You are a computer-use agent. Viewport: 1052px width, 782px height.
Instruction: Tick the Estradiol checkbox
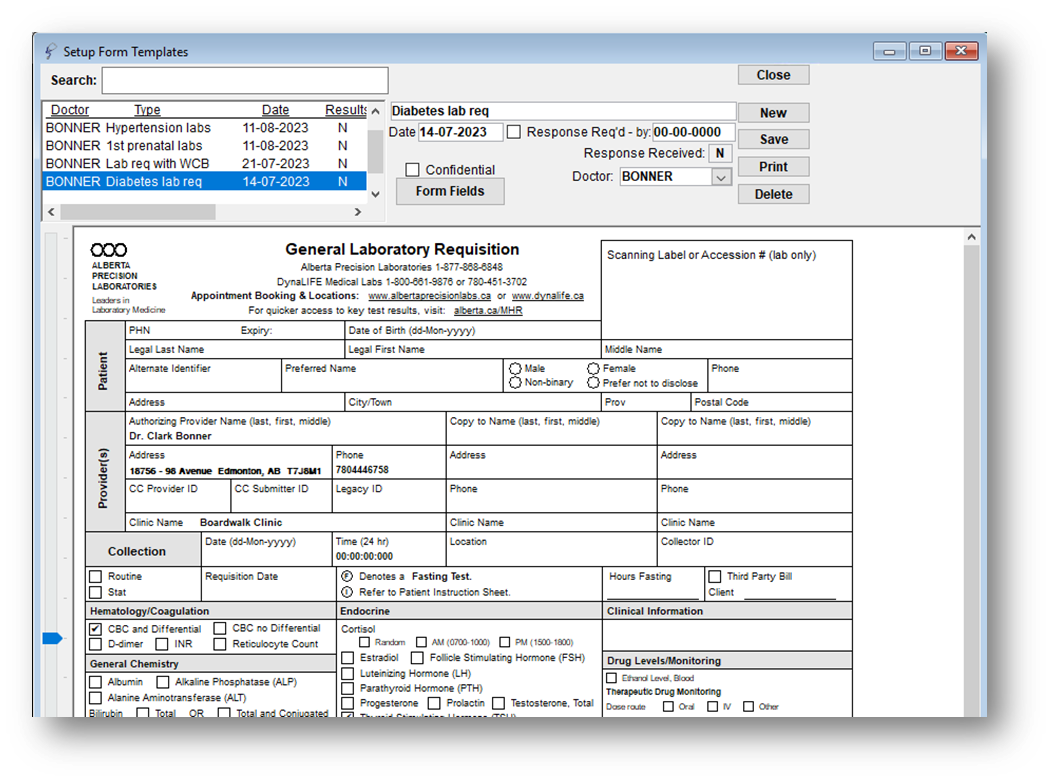point(348,658)
